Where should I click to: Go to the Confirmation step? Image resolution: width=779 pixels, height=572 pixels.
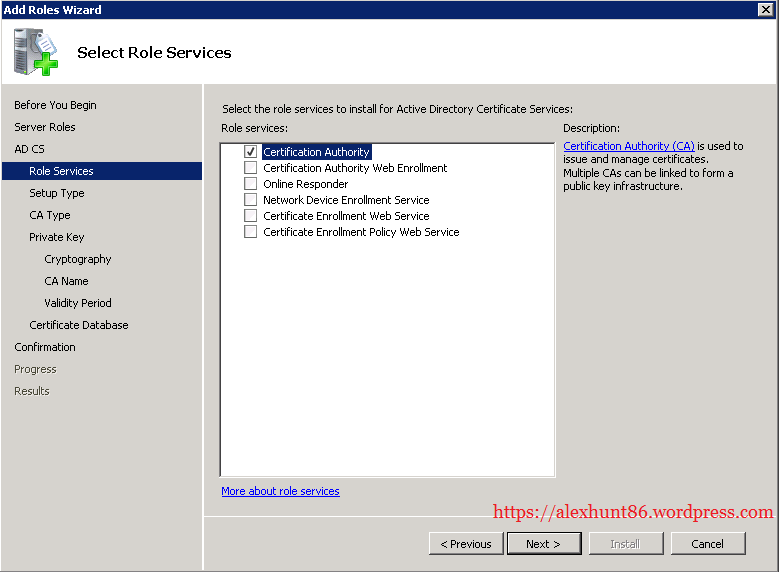(45, 347)
